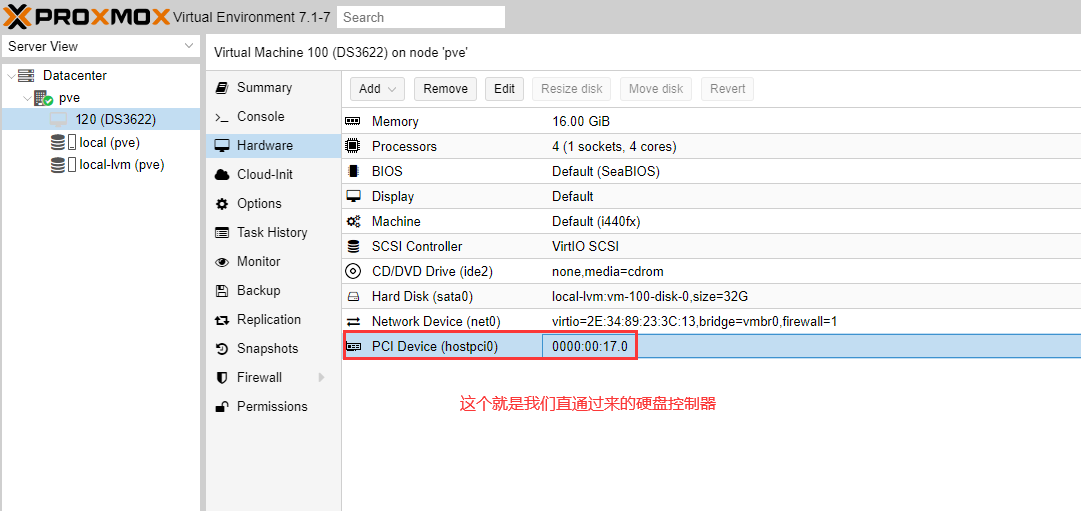Click the Processors CPU icon
Image resolution: width=1081 pixels, height=511 pixels.
tap(353, 146)
